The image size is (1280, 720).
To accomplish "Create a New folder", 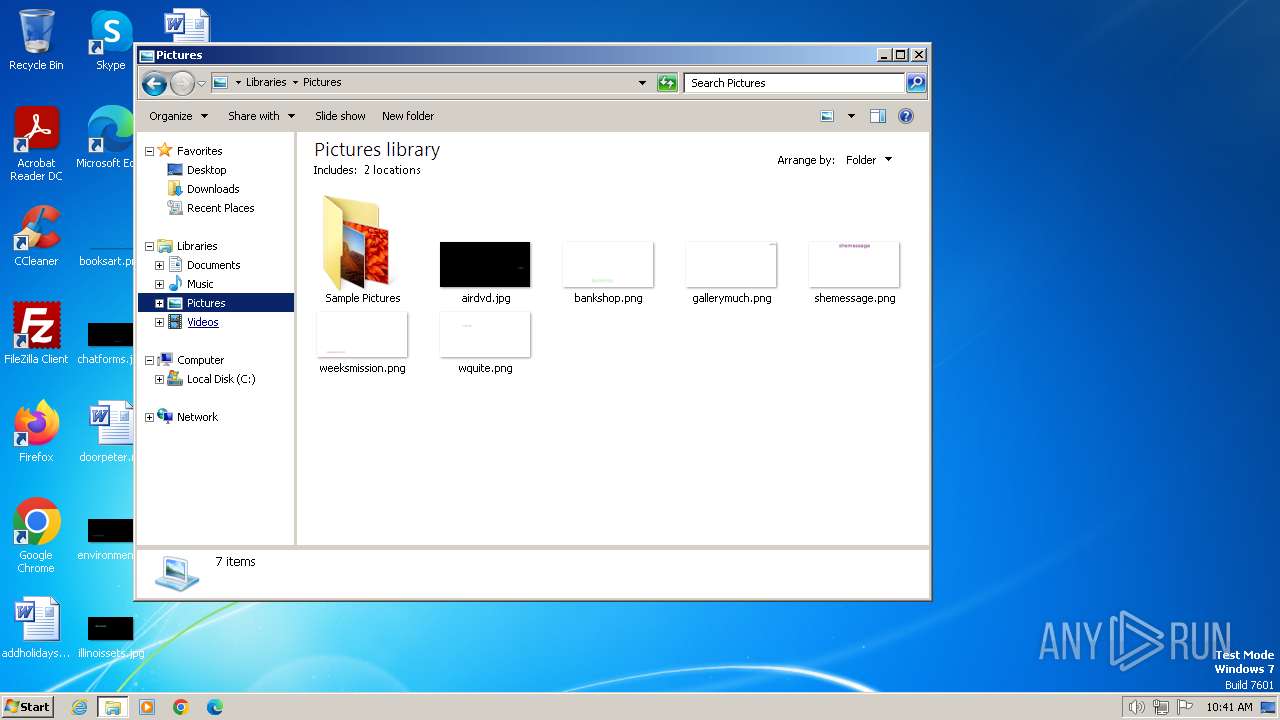I will pos(408,116).
